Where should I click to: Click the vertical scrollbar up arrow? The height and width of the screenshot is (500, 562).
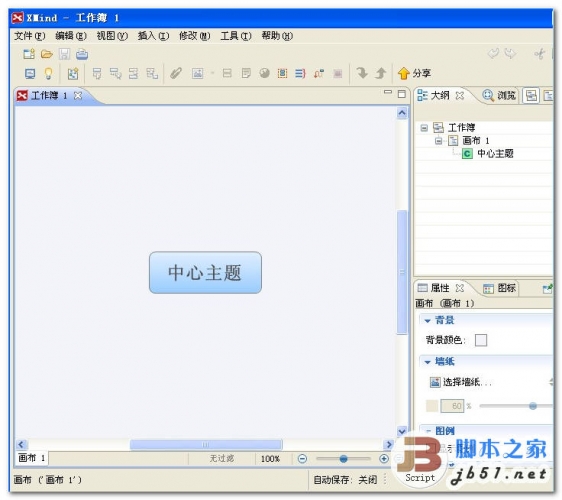tap(402, 113)
